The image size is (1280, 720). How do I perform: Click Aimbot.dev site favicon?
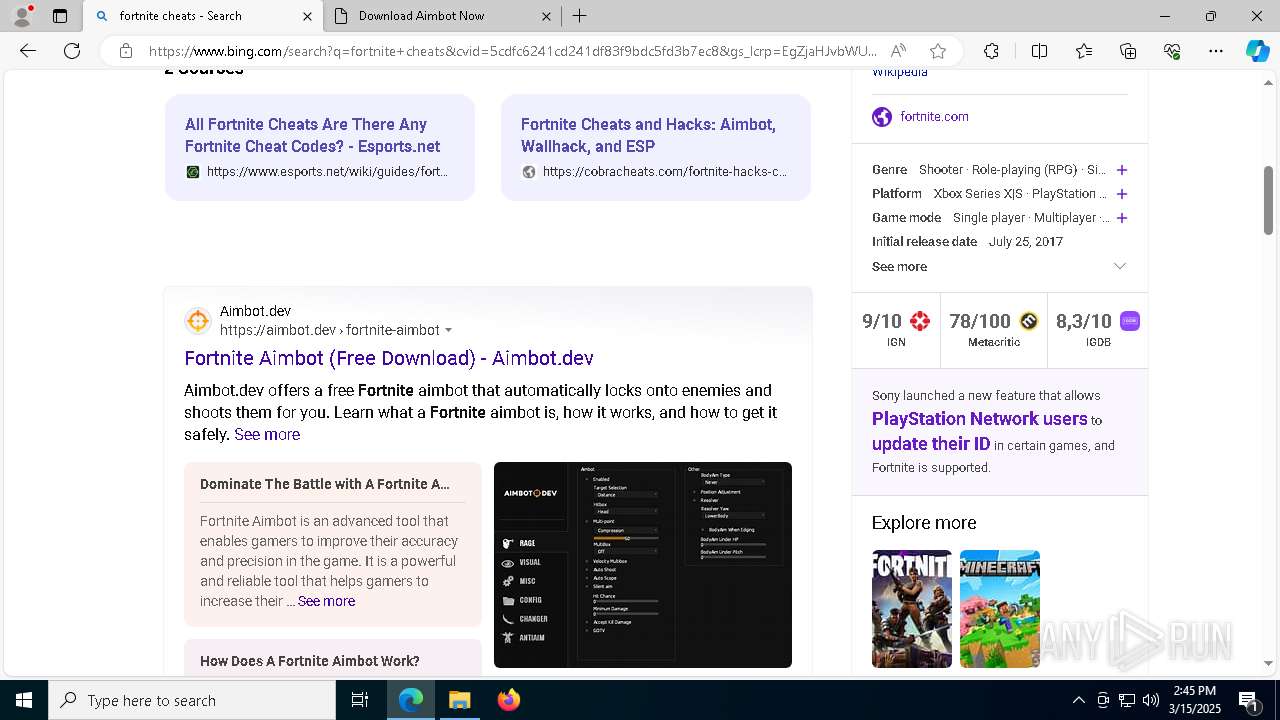(198, 320)
